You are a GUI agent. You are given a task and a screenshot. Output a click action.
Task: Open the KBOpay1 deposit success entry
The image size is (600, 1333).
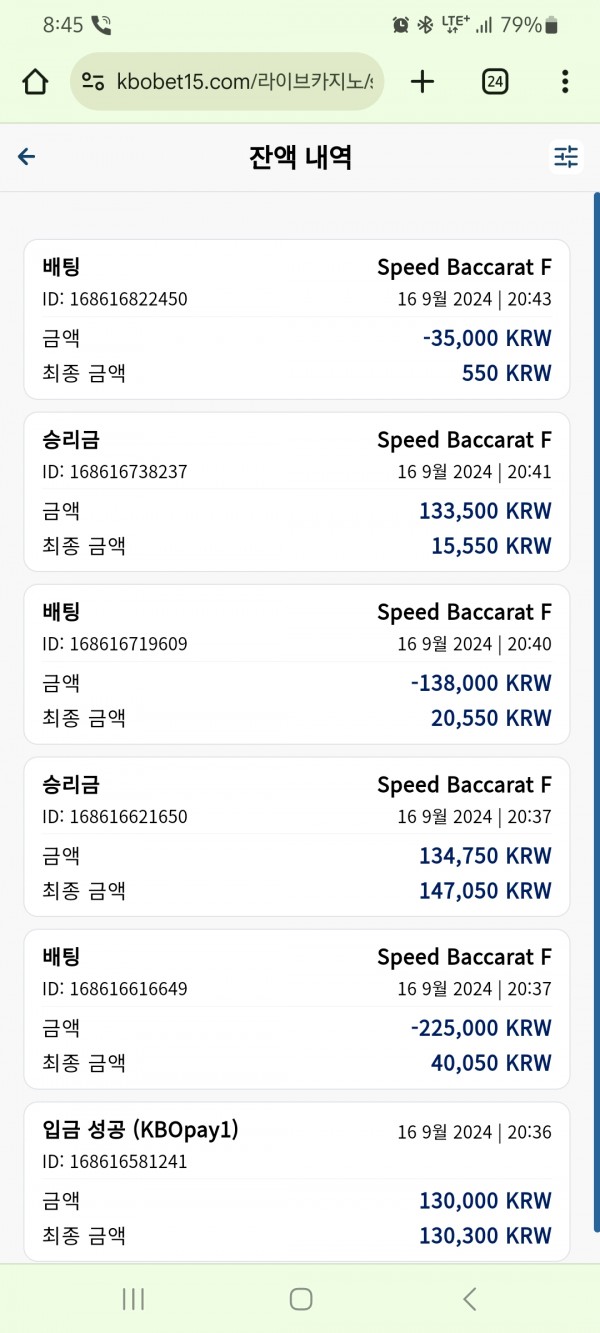(x=297, y=1182)
